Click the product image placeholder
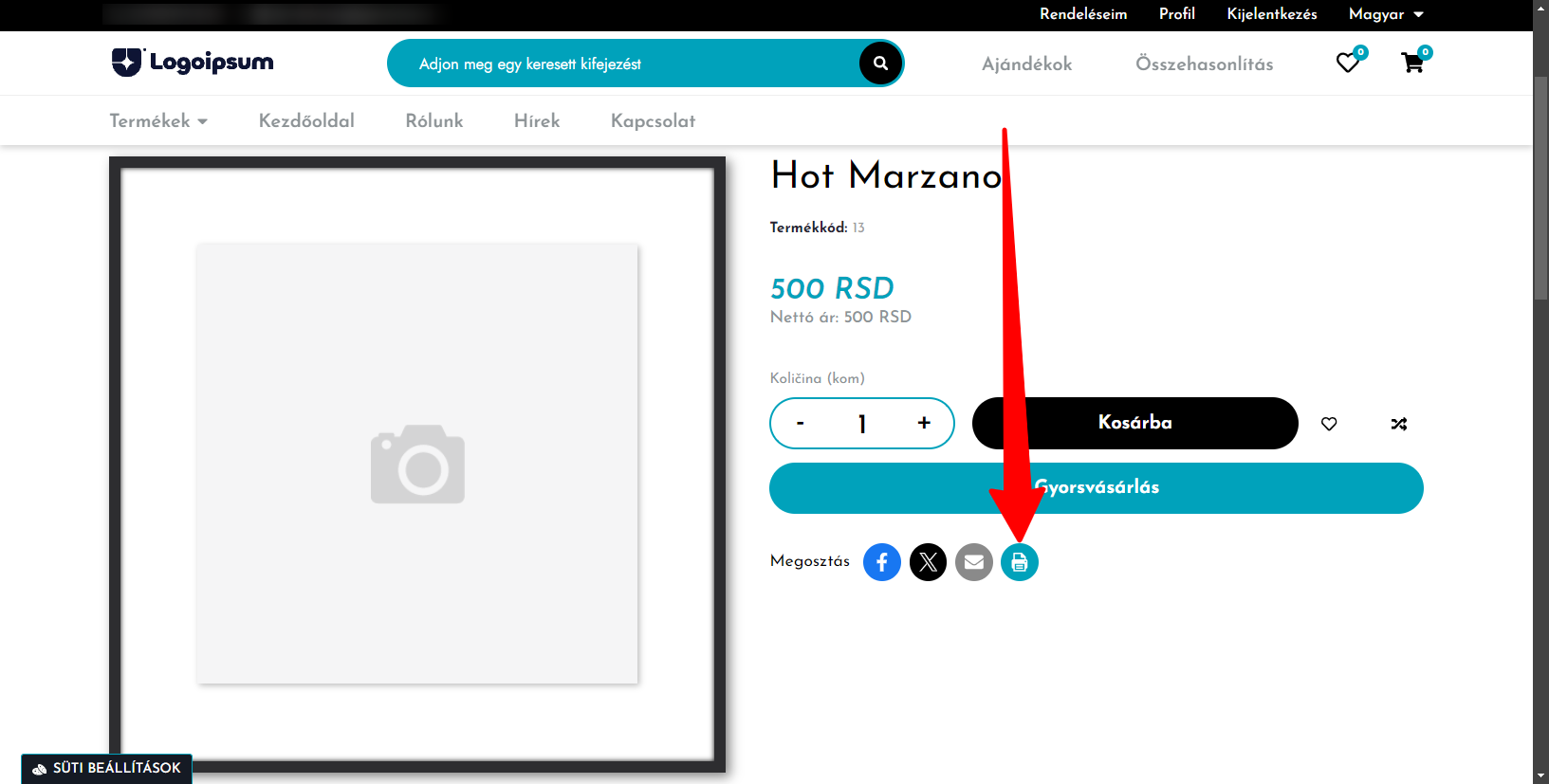Viewport: 1549px width, 784px height. (417, 464)
